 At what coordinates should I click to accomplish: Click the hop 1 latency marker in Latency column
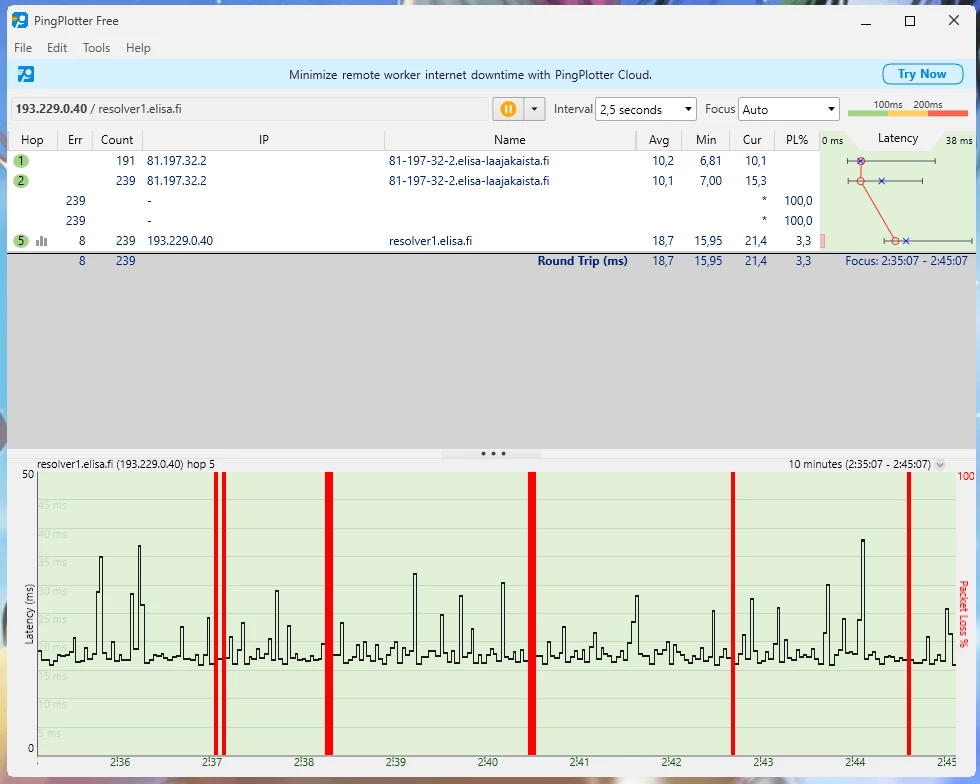coord(861,161)
